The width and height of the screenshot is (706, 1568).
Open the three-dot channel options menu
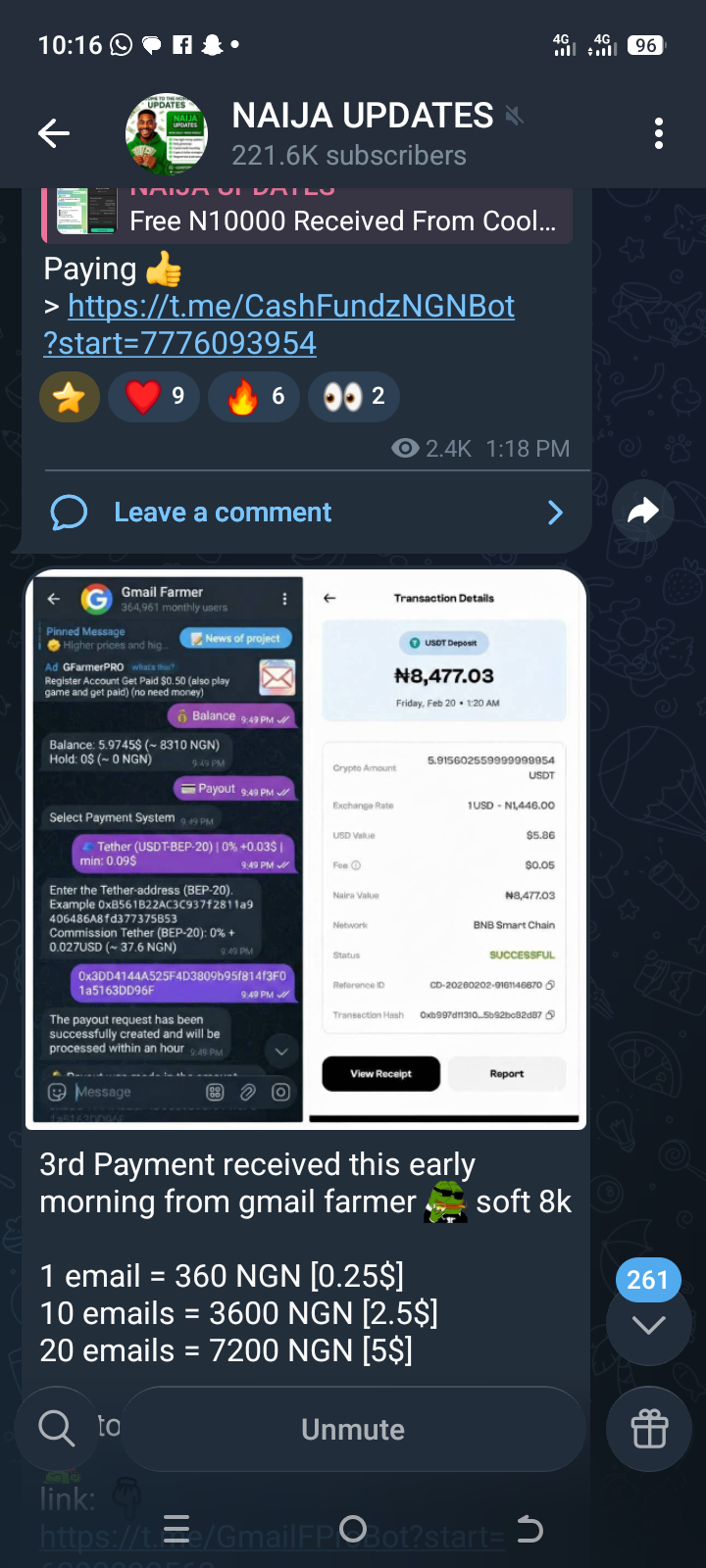pyautogui.click(x=659, y=133)
